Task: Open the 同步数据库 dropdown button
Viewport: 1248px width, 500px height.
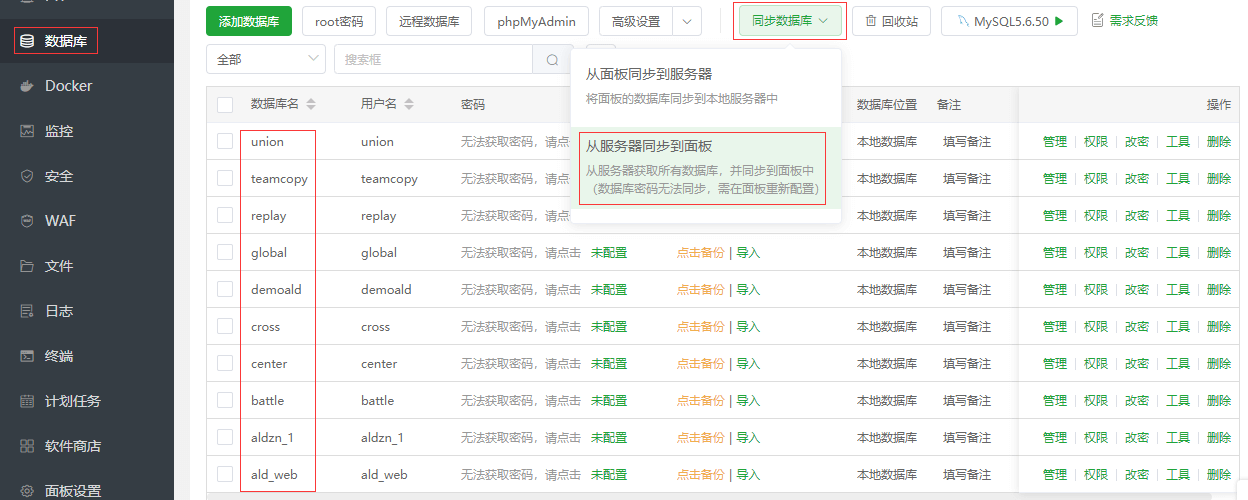Action: tap(790, 21)
